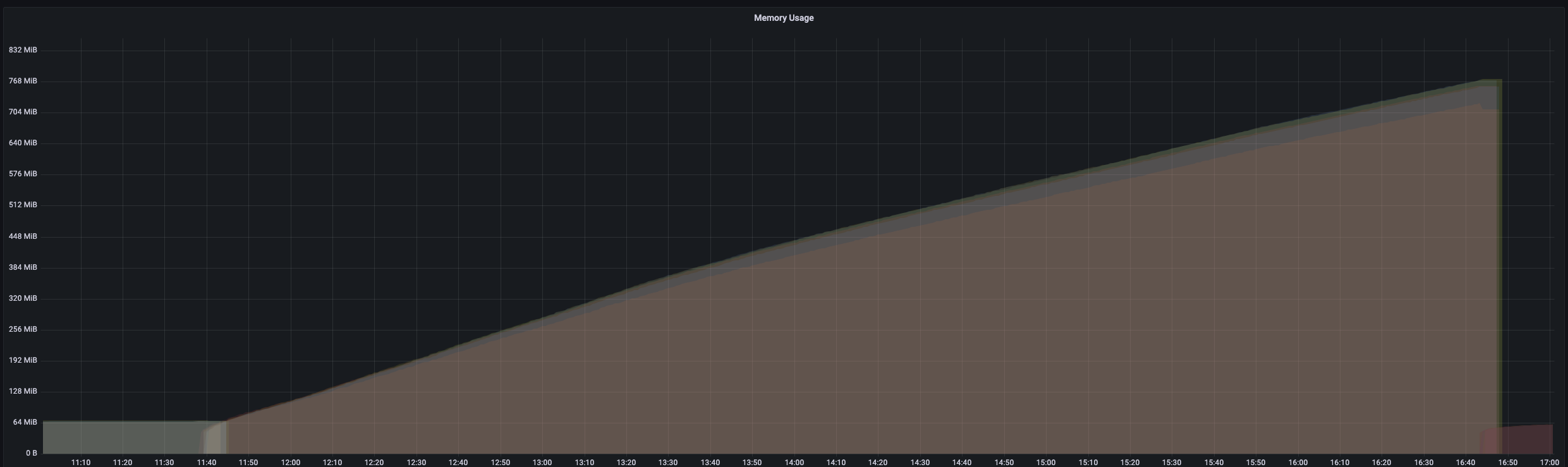Select the 704 MiB y-axis label

click(x=23, y=112)
